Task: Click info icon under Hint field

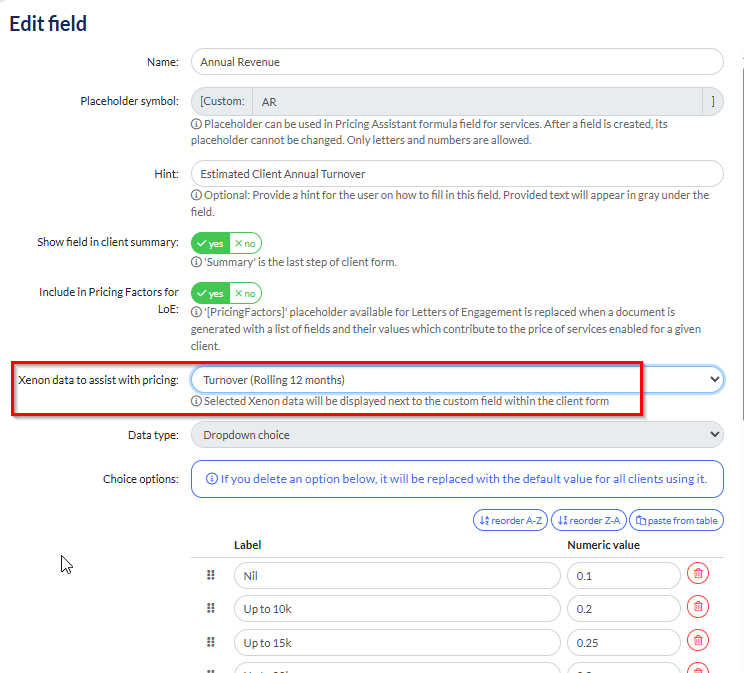Action: coord(196,196)
